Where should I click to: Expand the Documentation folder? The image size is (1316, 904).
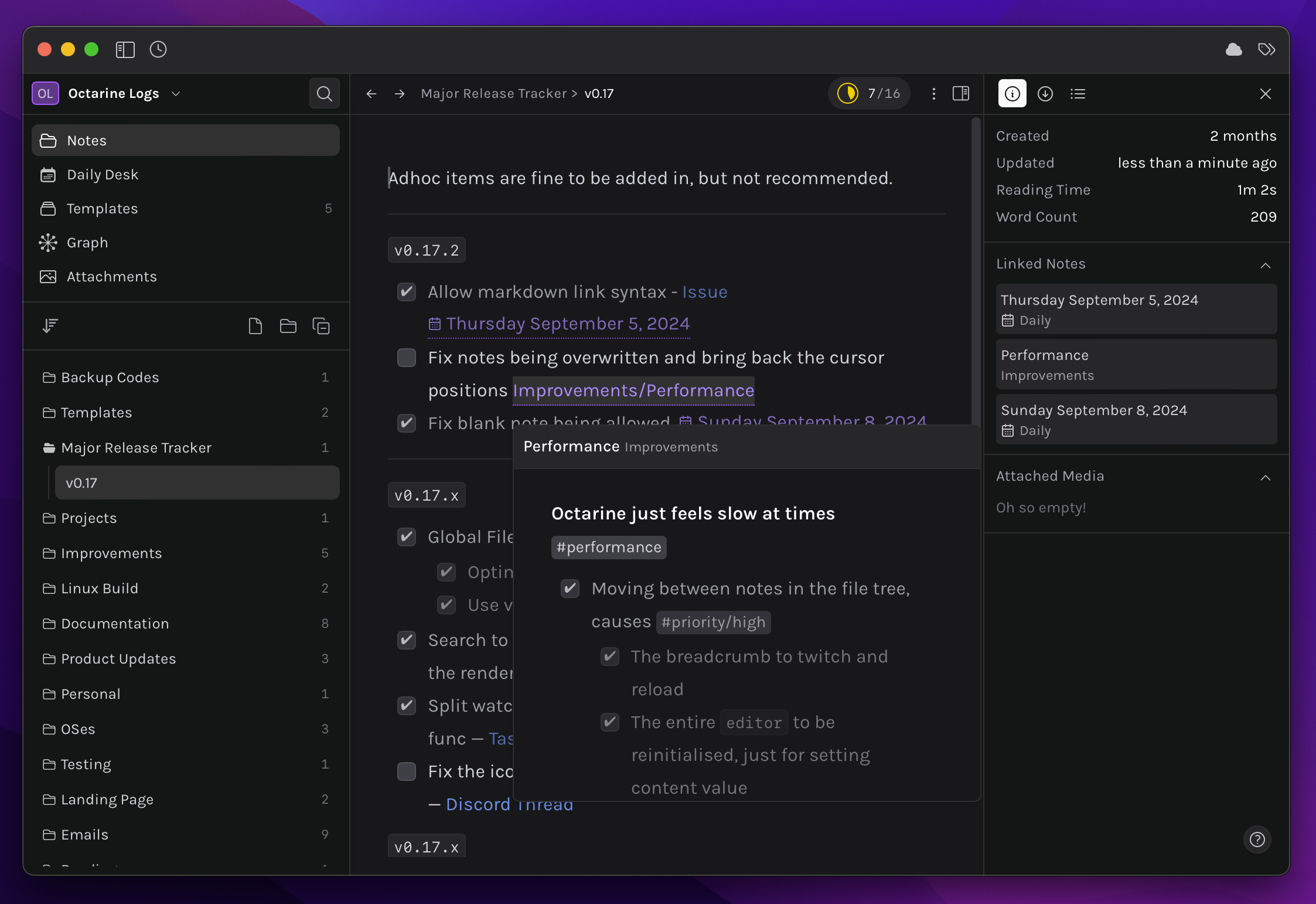point(186,624)
